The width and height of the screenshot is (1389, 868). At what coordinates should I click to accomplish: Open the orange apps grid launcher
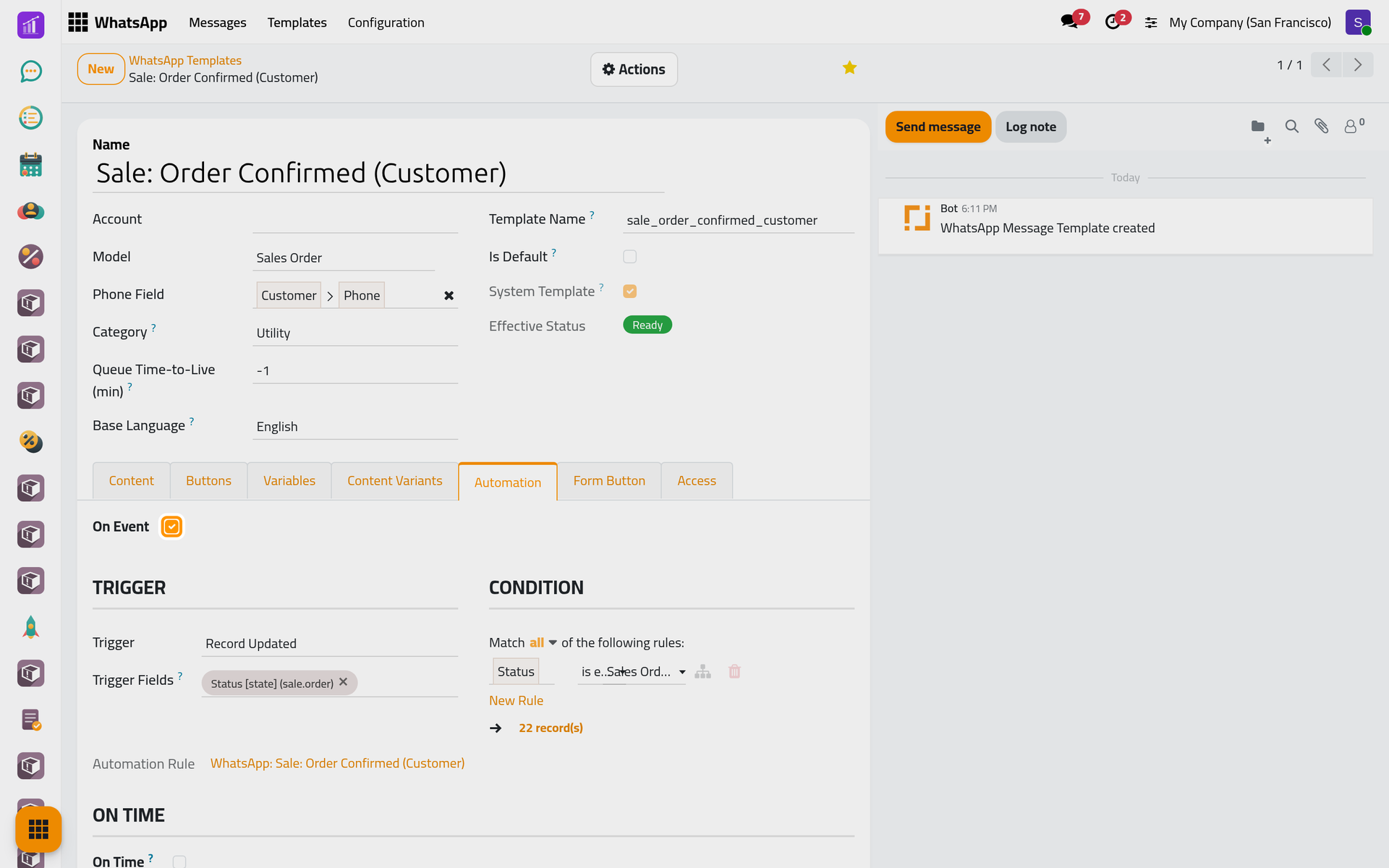[38, 829]
